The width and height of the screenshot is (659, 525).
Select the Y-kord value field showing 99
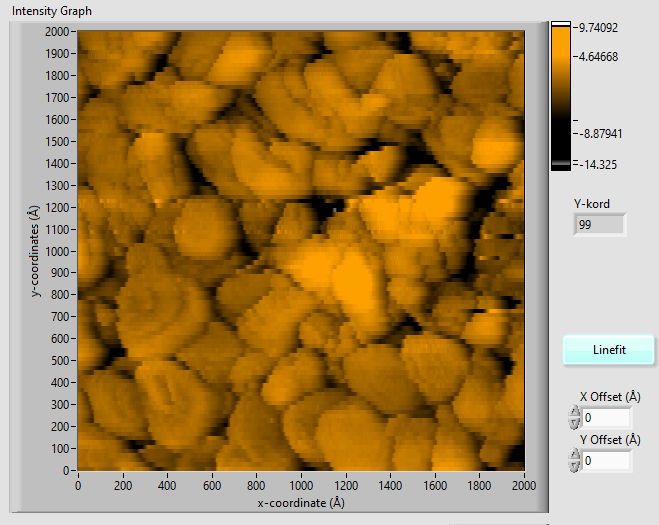pos(599,225)
